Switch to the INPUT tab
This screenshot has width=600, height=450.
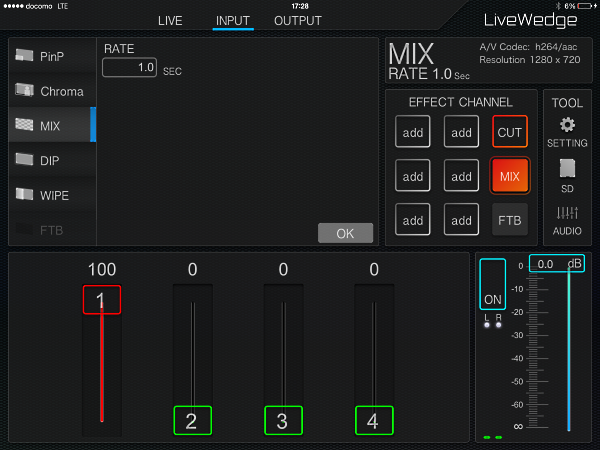click(233, 21)
